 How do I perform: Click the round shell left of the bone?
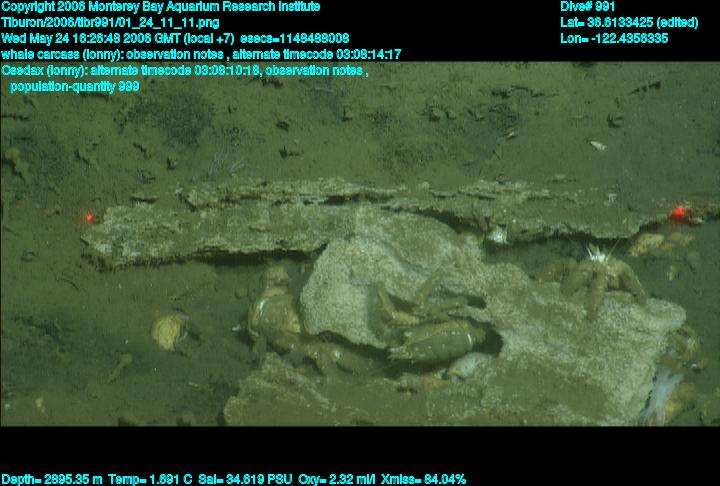click(170, 328)
